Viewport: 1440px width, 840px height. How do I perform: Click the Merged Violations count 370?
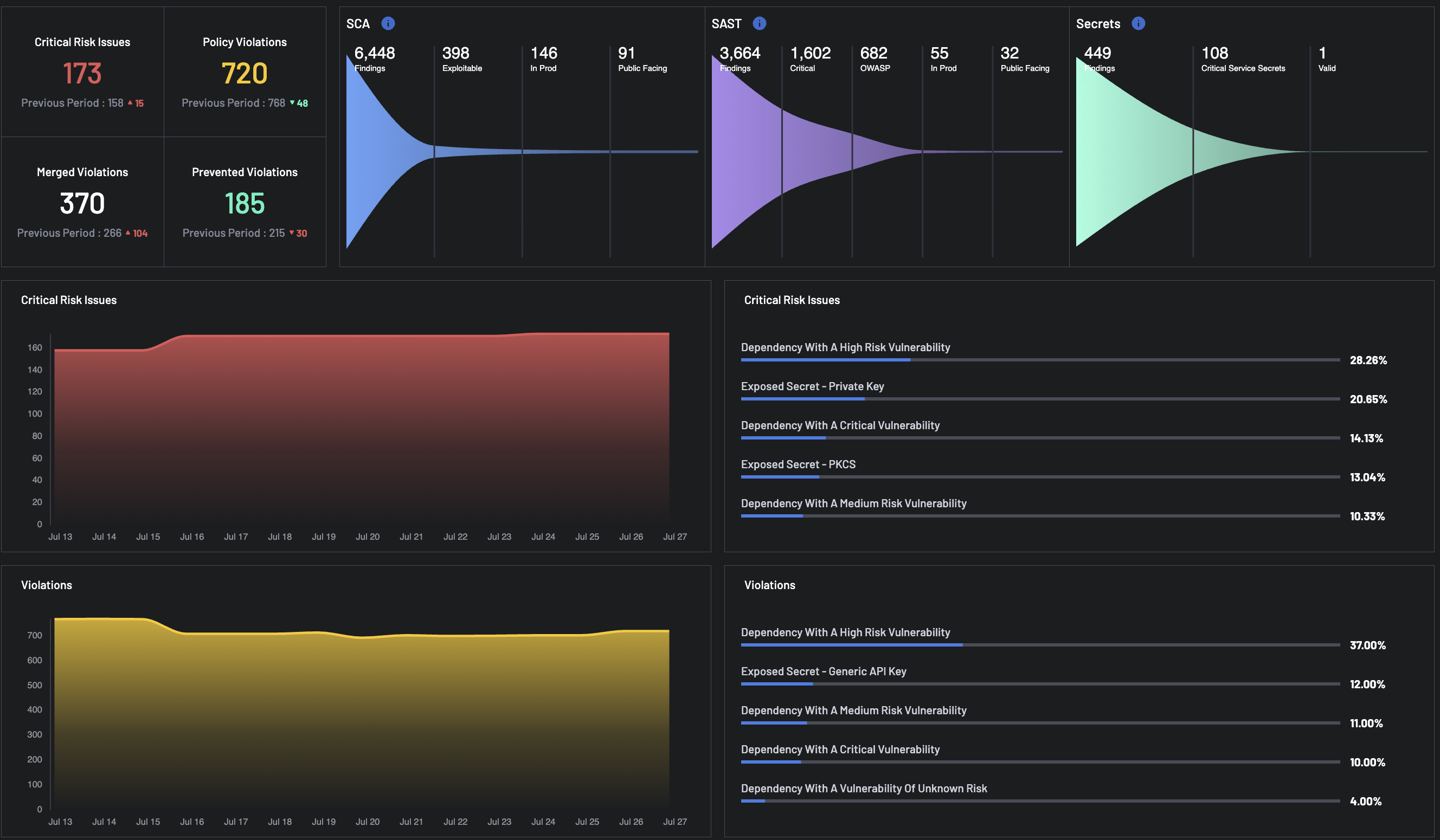(82, 204)
